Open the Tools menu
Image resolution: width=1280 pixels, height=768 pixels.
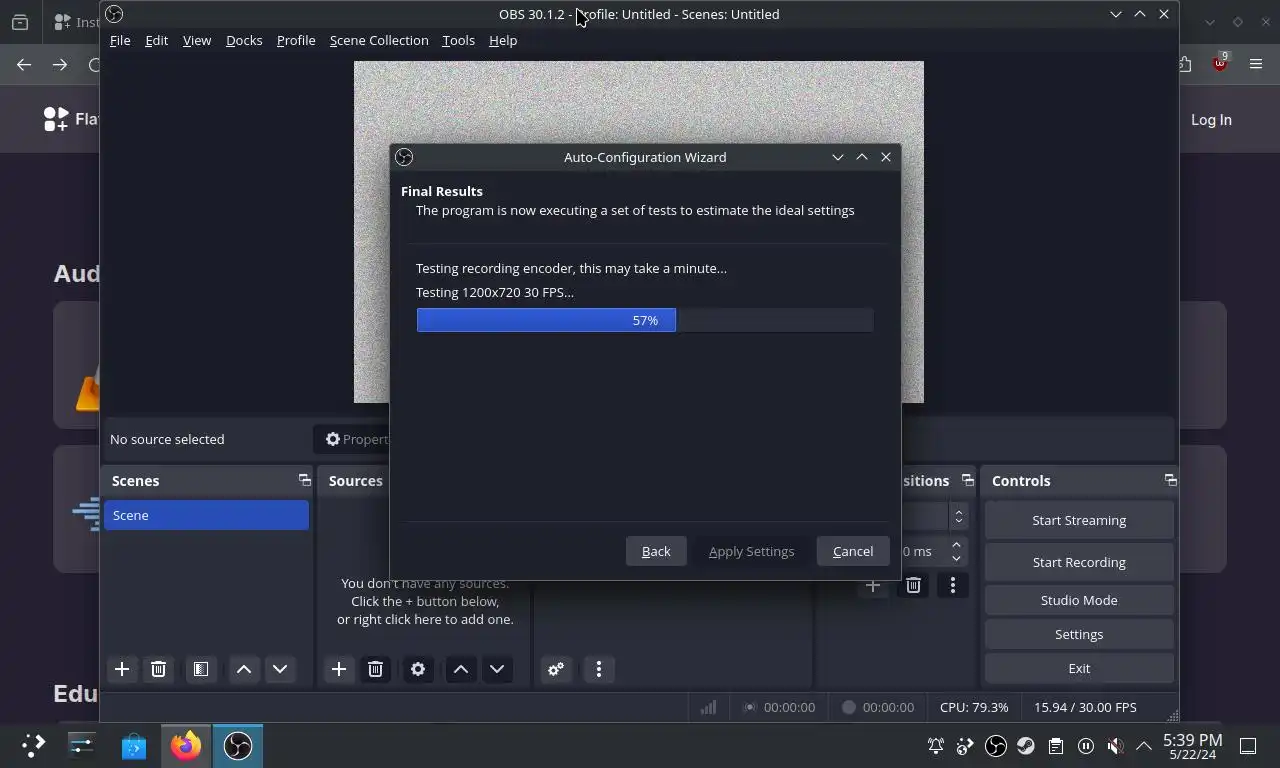[458, 40]
